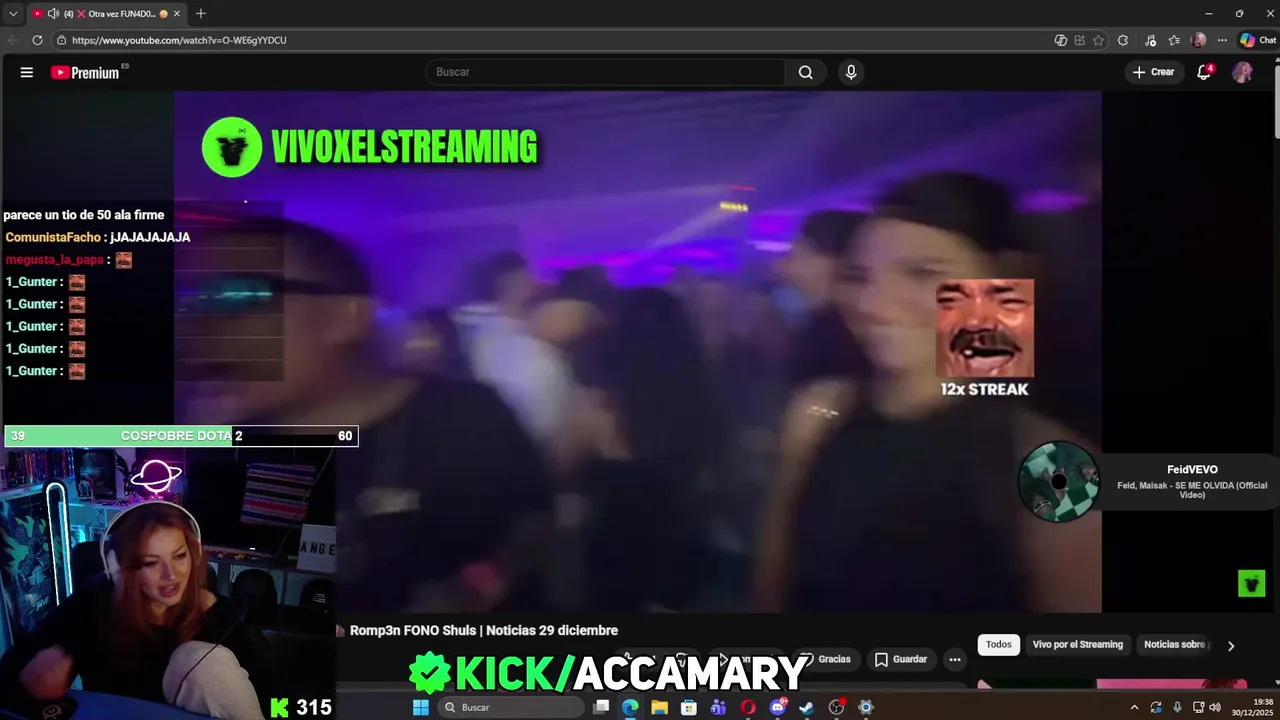Close the 'Otra vez FUN4D0' tab
Screen dimensions: 1280x720
click(x=176, y=14)
